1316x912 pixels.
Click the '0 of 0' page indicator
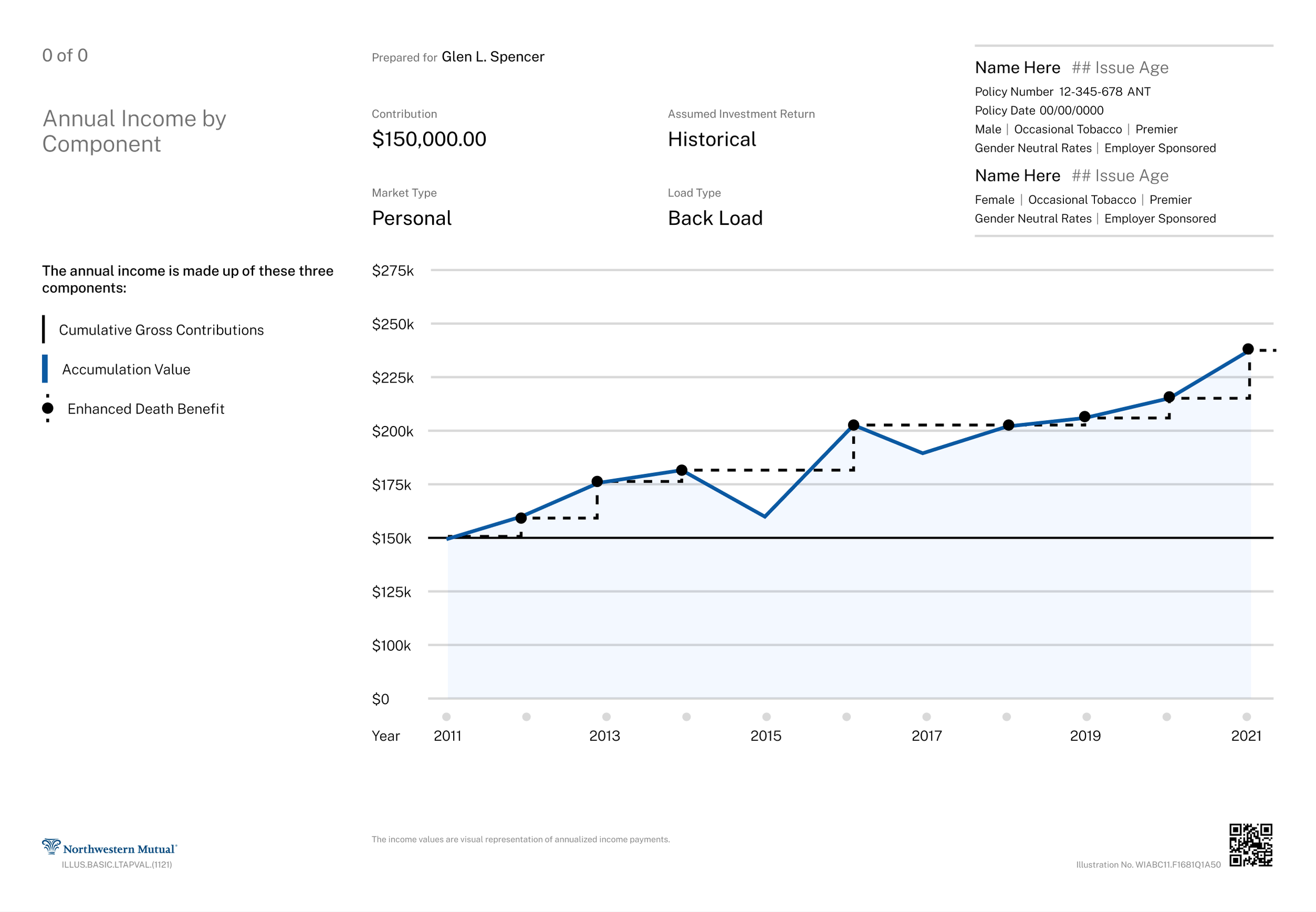(65, 55)
